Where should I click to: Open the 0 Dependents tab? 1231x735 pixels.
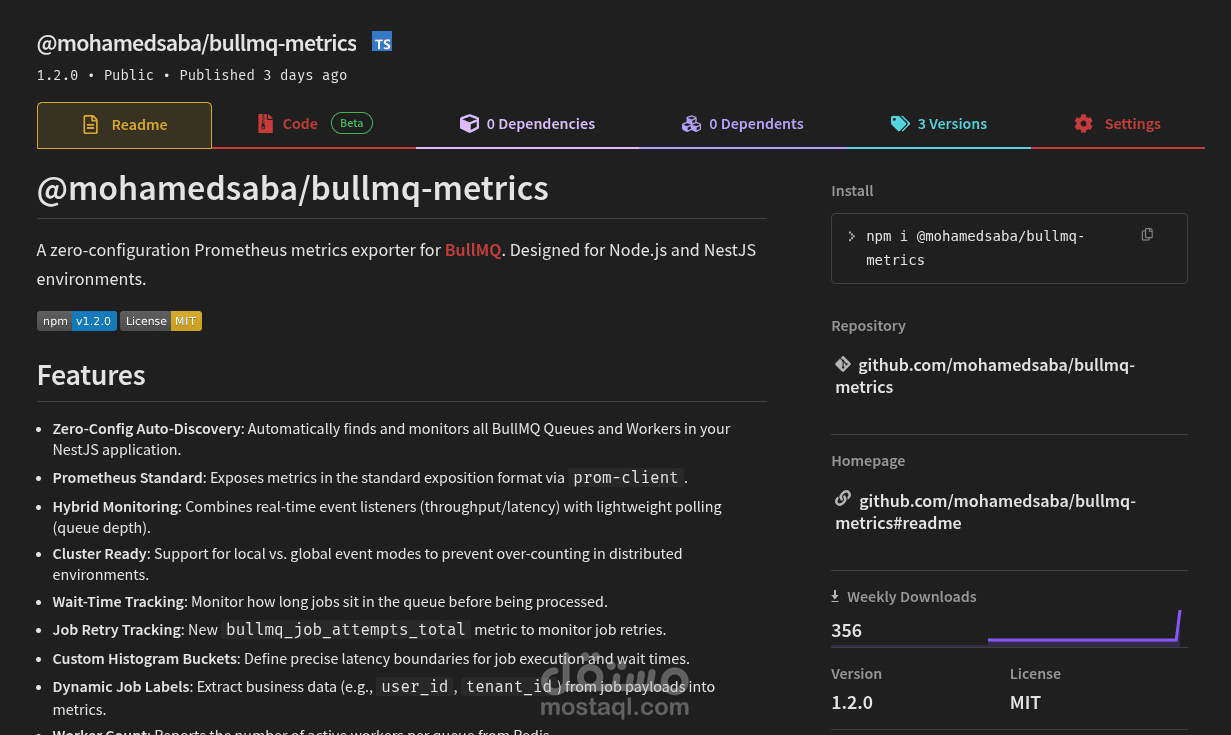click(x=742, y=124)
